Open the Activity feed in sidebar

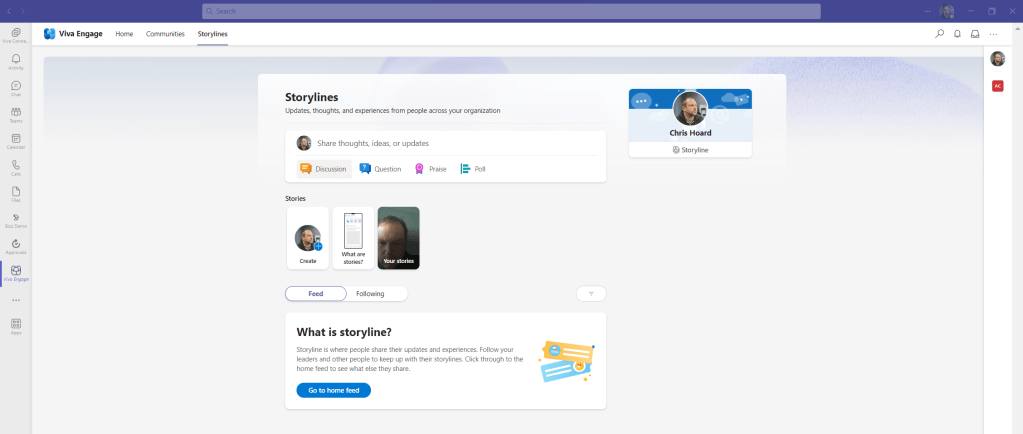16,62
